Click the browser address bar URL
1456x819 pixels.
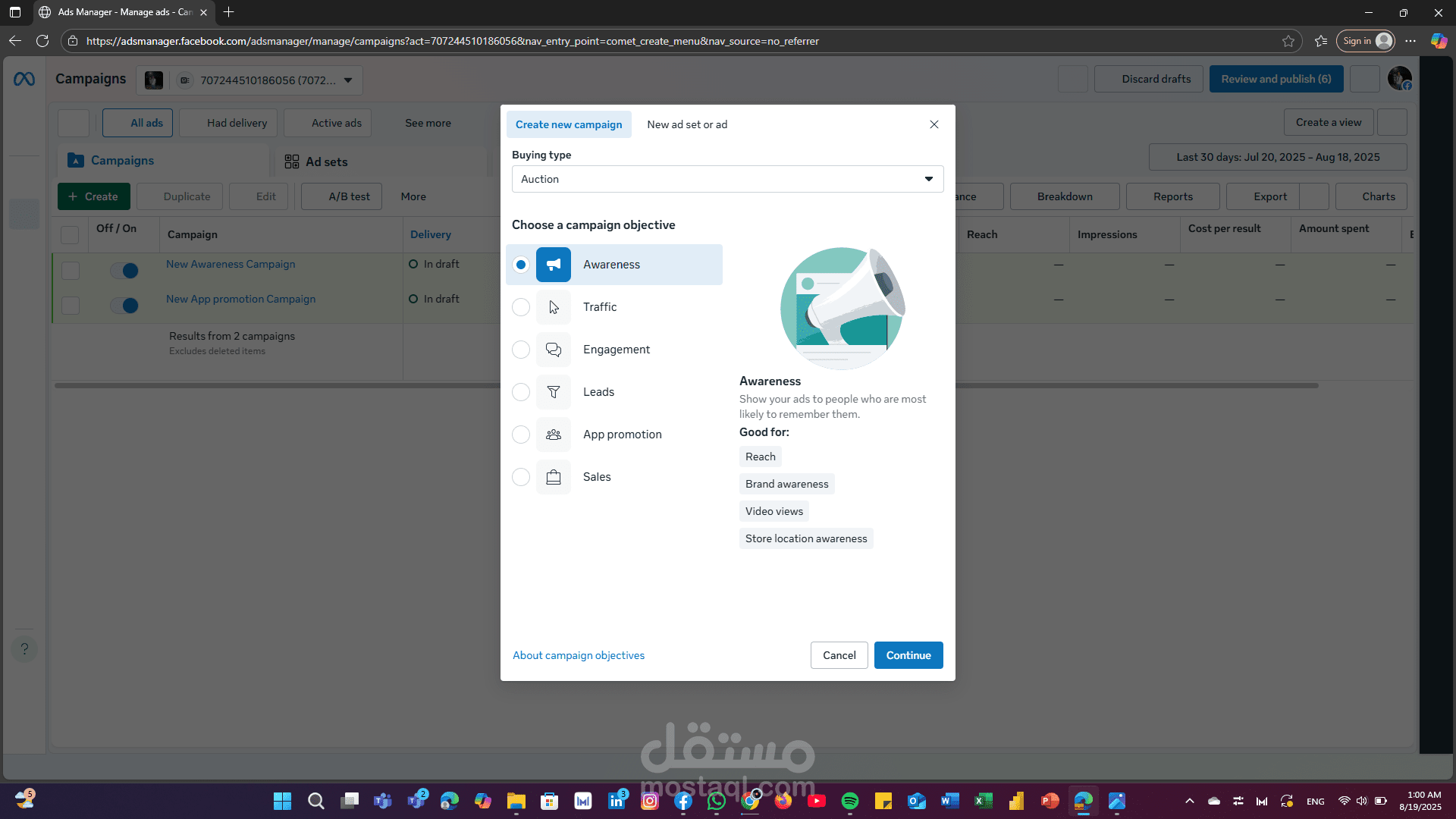click(452, 41)
